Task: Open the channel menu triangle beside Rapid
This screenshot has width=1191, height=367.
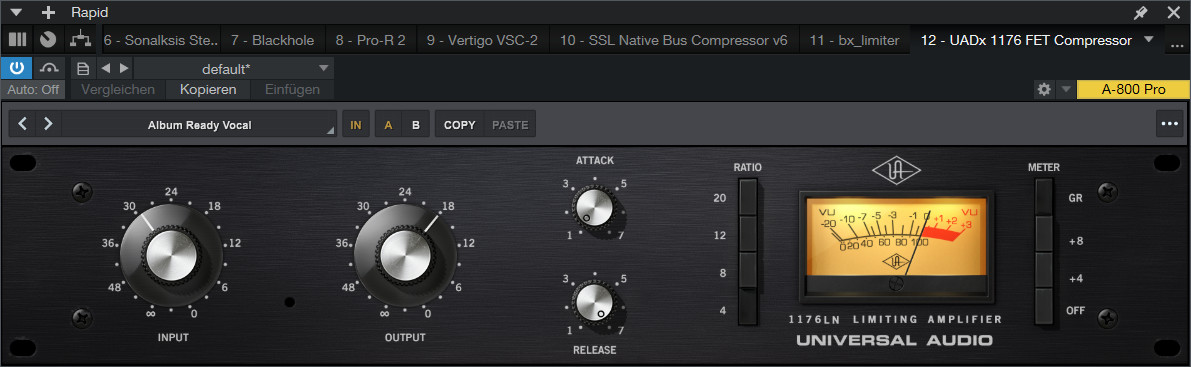Action: (x=17, y=12)
